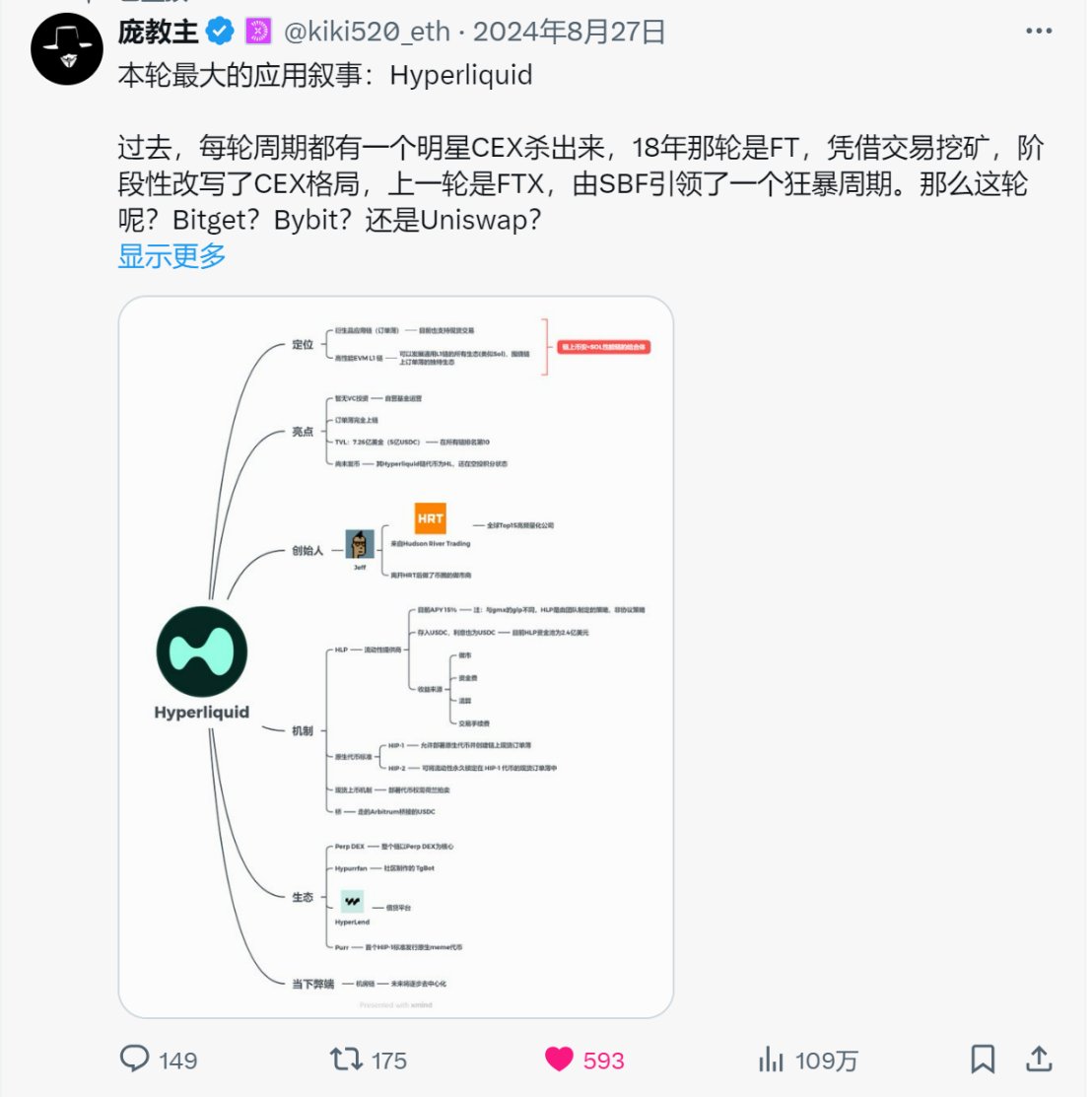Open the three-dot more options menu
Viewport: 1092px width, 1097px height.
(1039, 31)
